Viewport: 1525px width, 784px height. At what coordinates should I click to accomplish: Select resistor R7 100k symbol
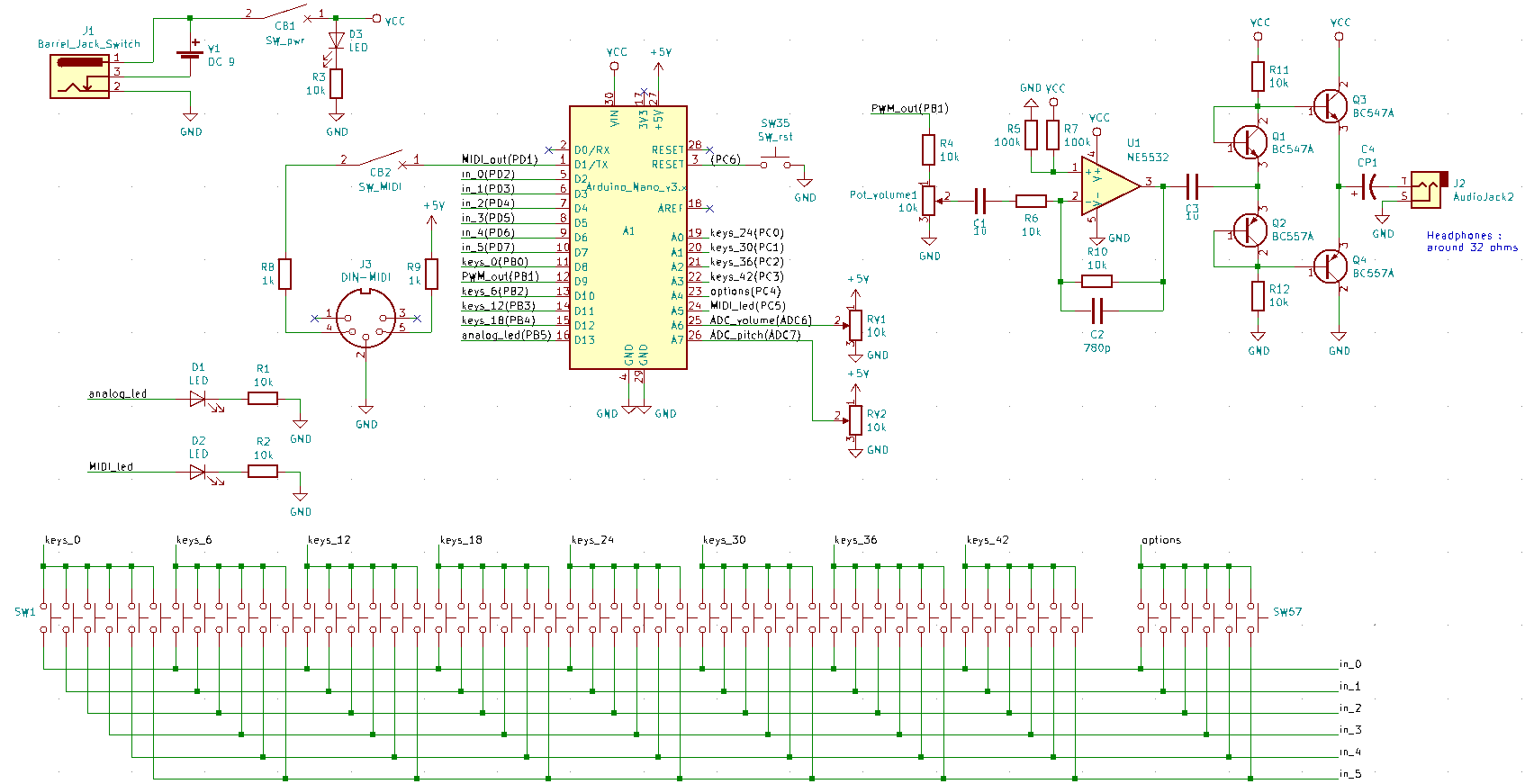tap(1053, 135)
